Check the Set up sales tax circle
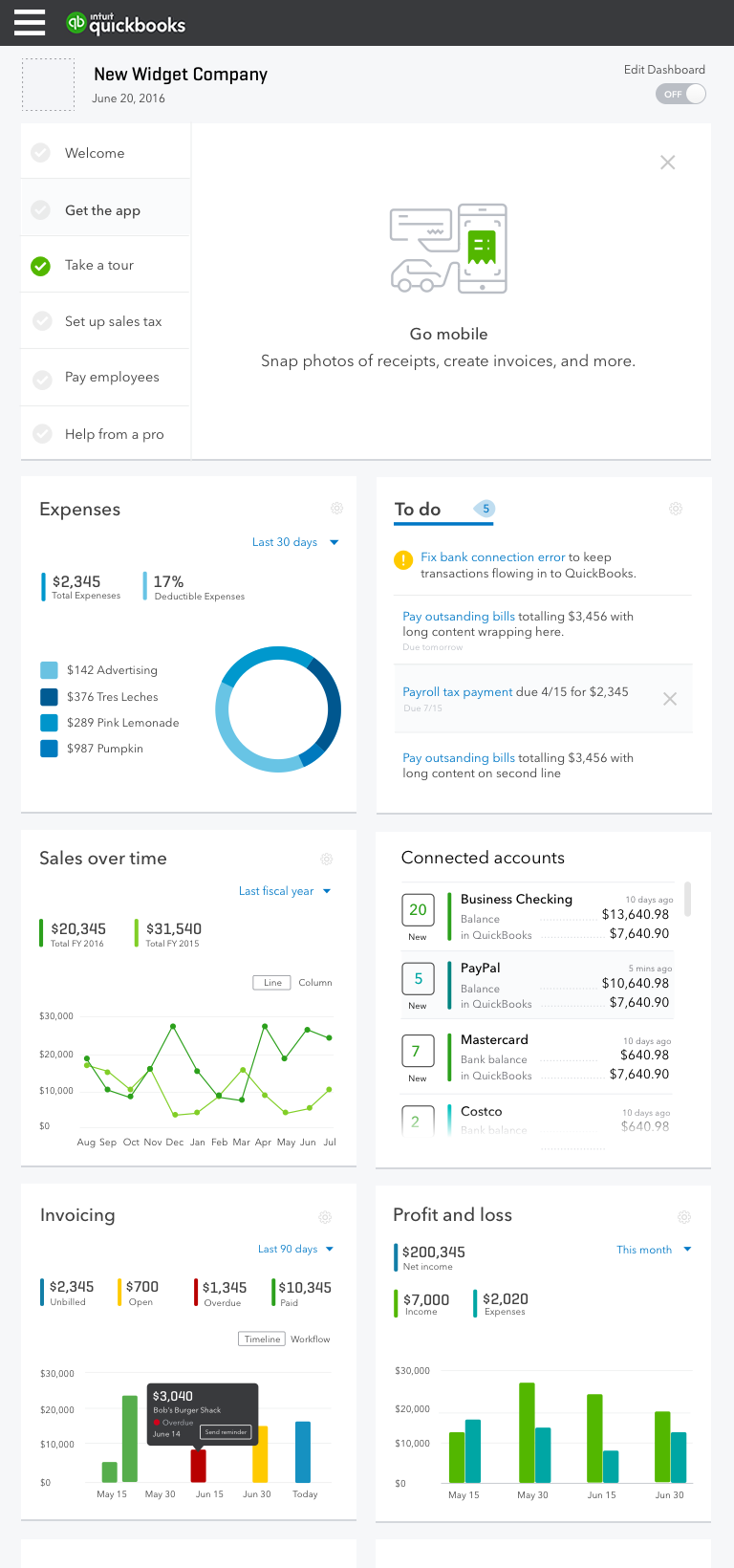 click(42, 321)
